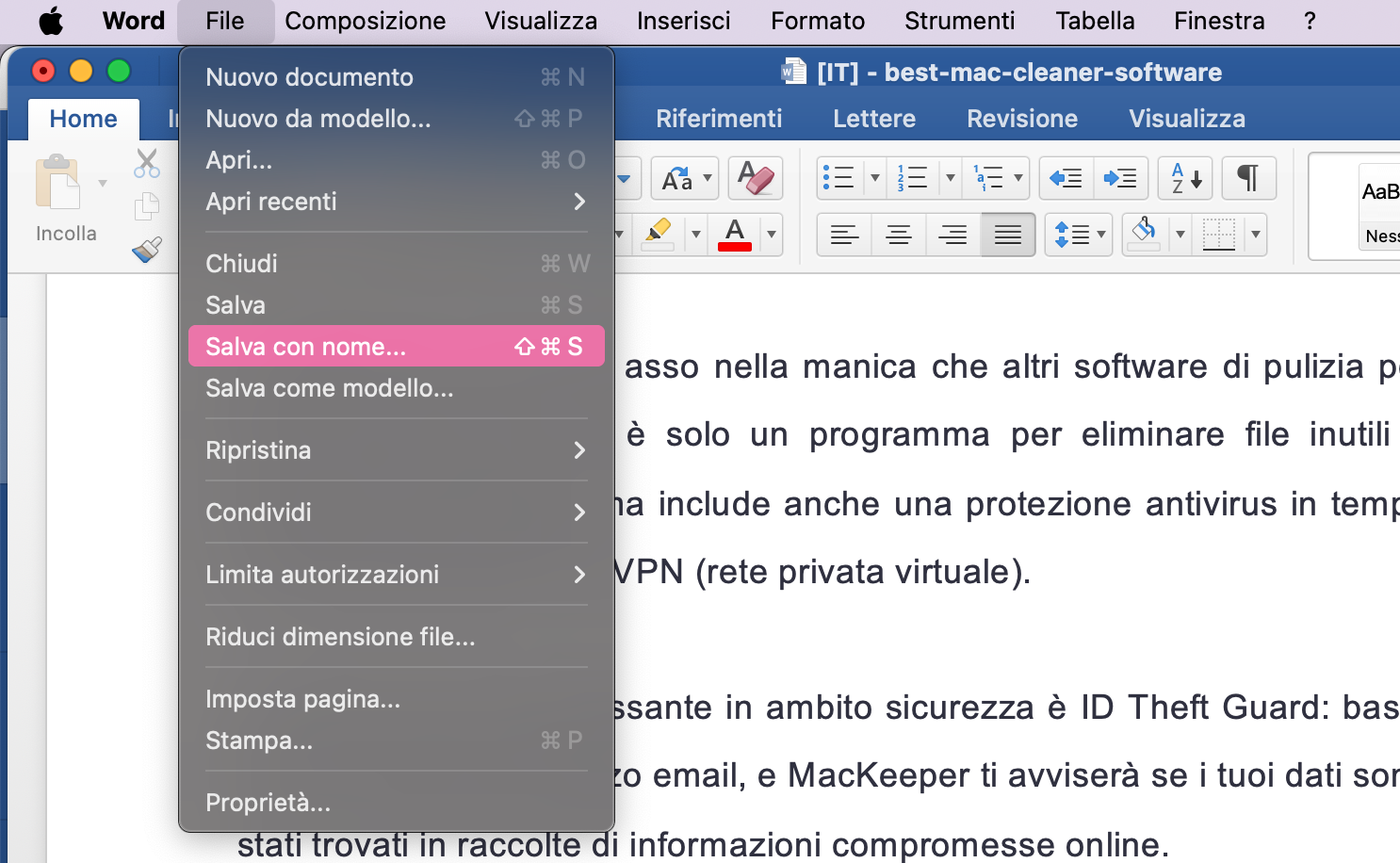Switch to the Lettere ribbon tab

[x=874, y=119]
